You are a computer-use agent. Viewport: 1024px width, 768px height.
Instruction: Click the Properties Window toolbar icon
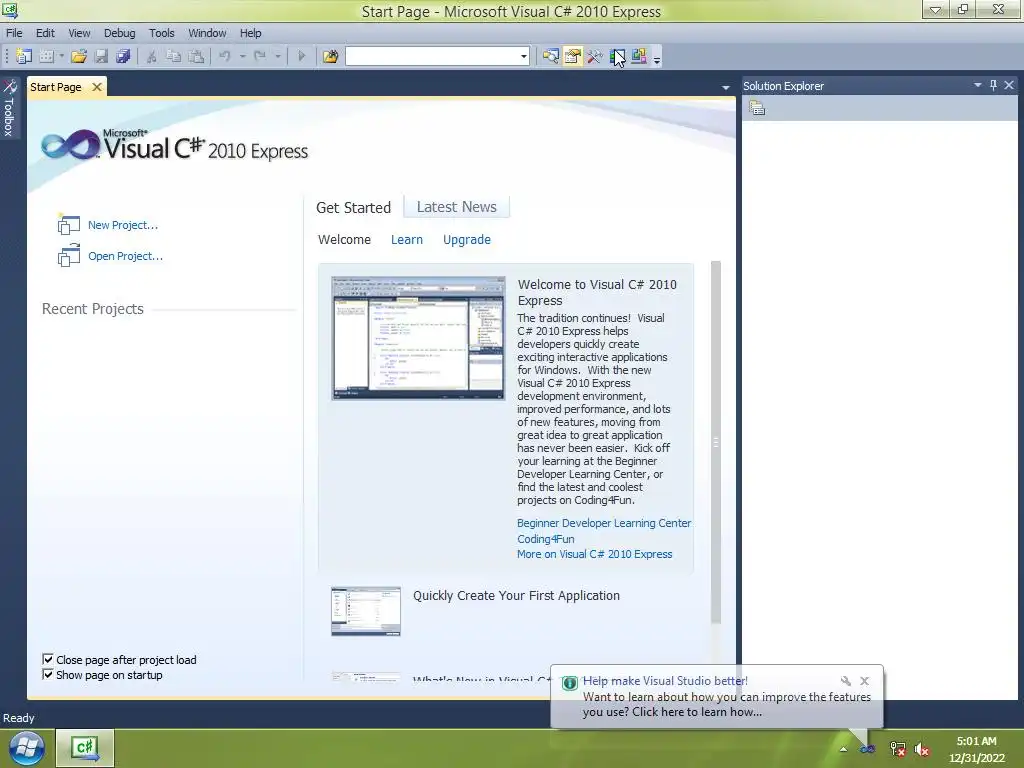click(x=573, y=56)
